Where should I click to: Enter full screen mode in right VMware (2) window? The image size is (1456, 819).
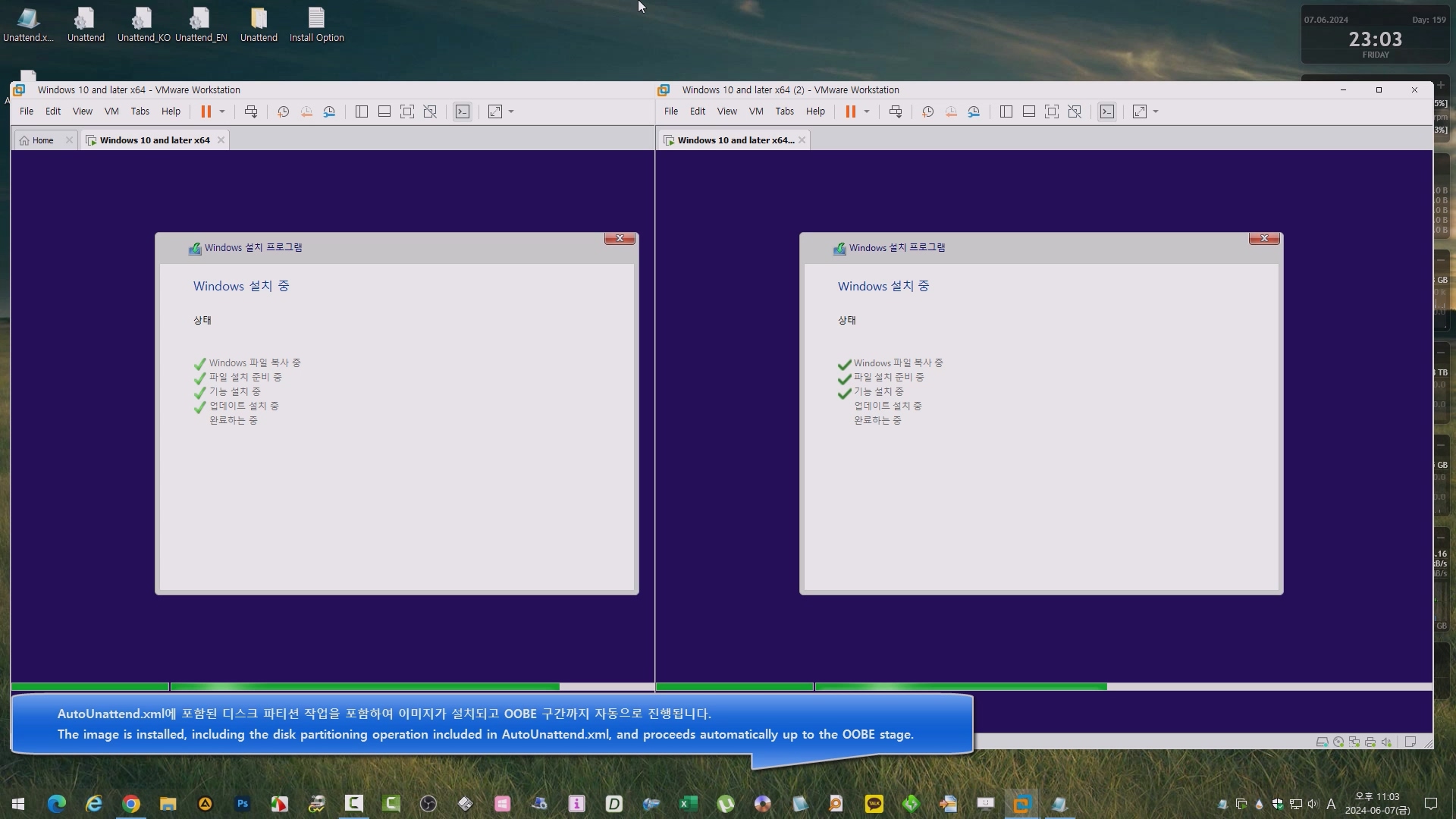pyautogui.click(x=1052, y=111)
